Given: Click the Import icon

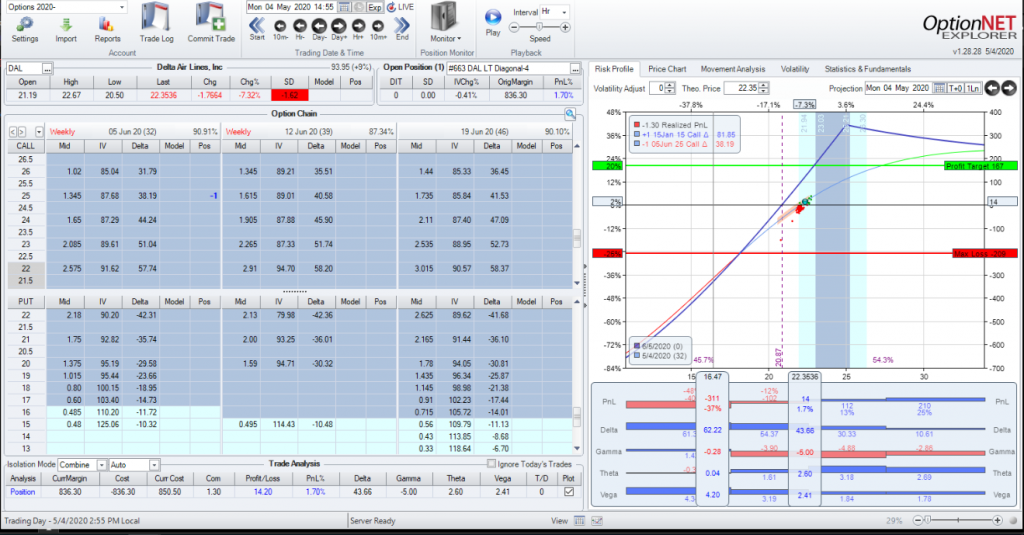Looking at the screenshot, I should pyautogui.click(x=66, y=22).
